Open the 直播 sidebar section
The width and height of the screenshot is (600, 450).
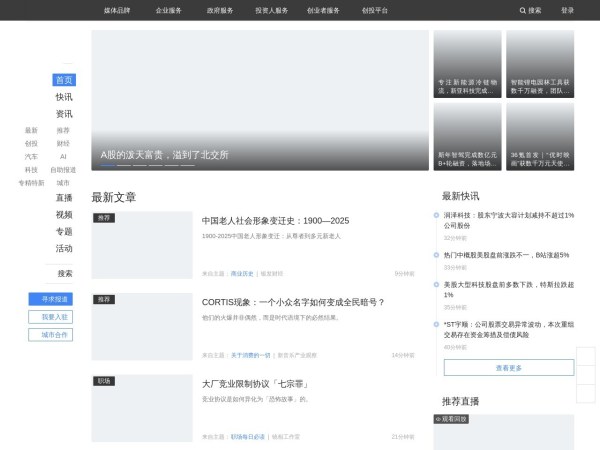tap(64, 198)
